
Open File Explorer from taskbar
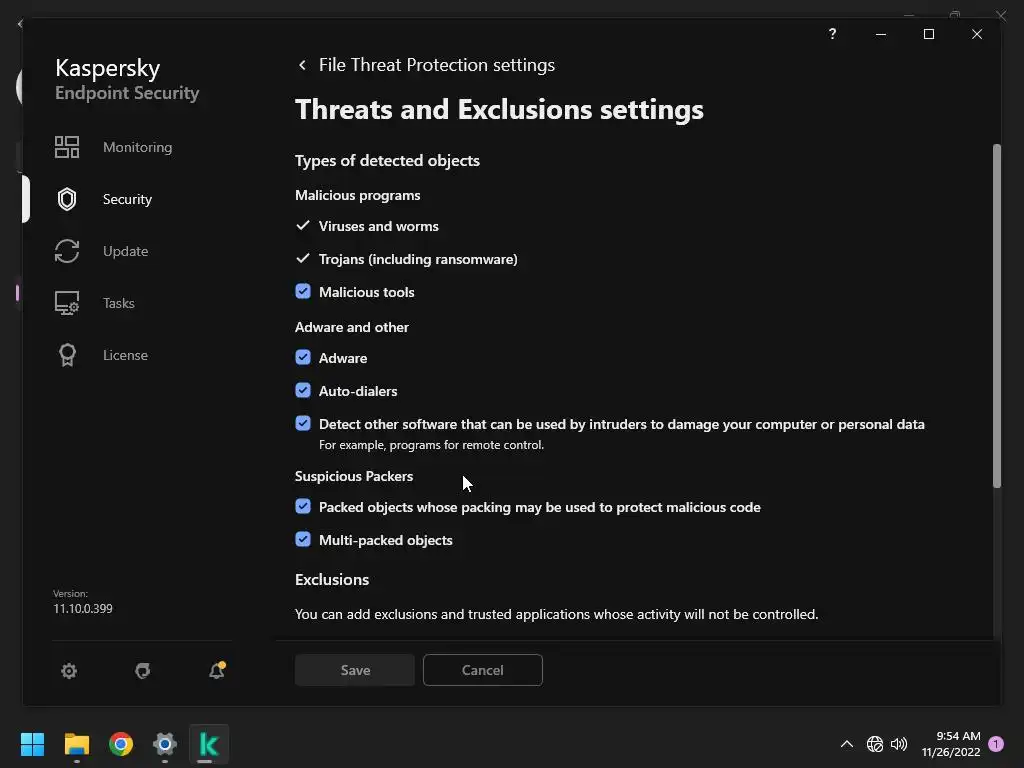coord(76,744)
